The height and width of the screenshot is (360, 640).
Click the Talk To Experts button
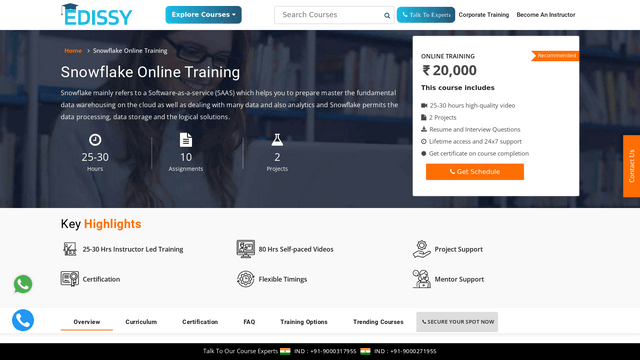click(x=426, y=15)
